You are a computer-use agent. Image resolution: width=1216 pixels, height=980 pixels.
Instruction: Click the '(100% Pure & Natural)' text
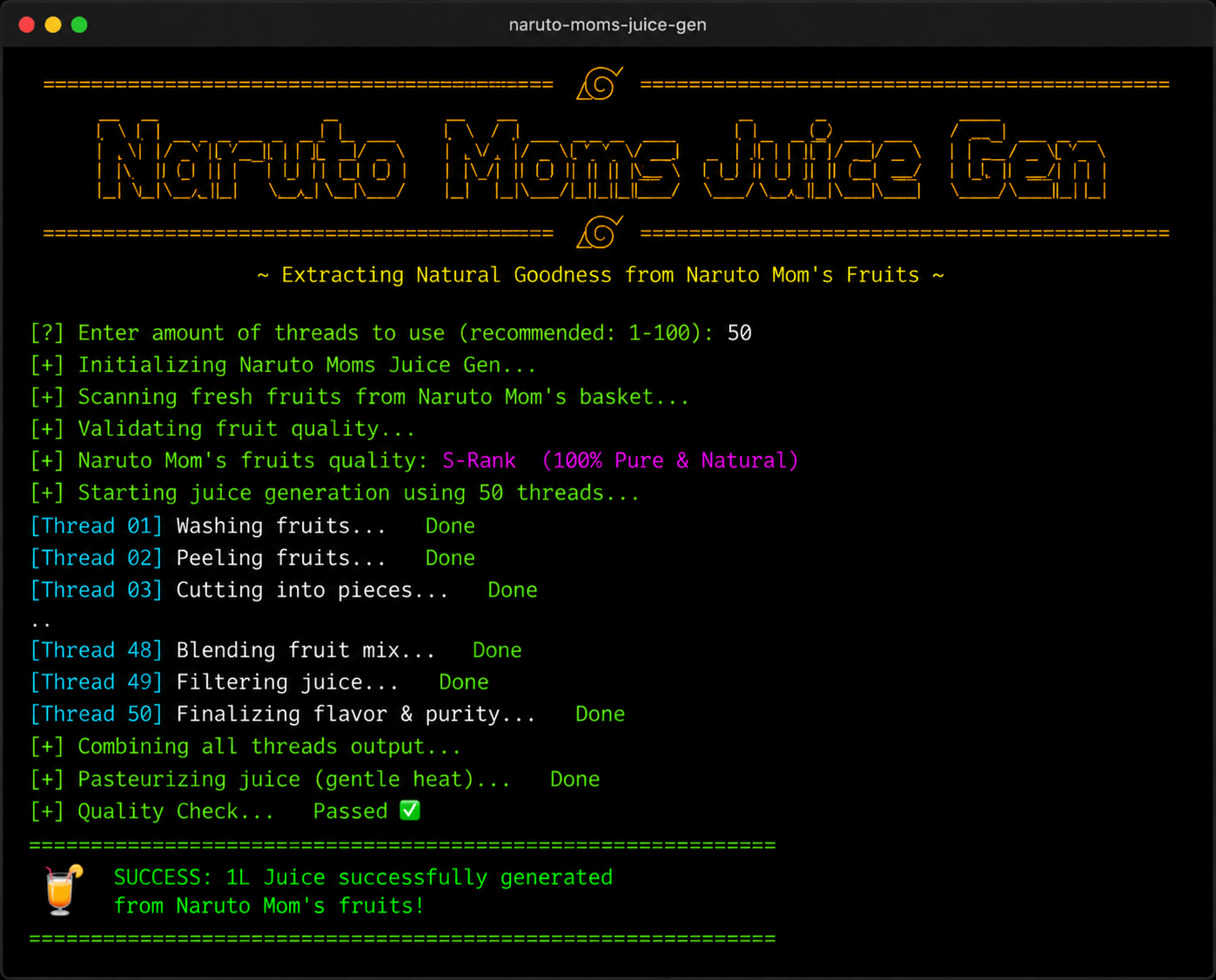[670, 460]
